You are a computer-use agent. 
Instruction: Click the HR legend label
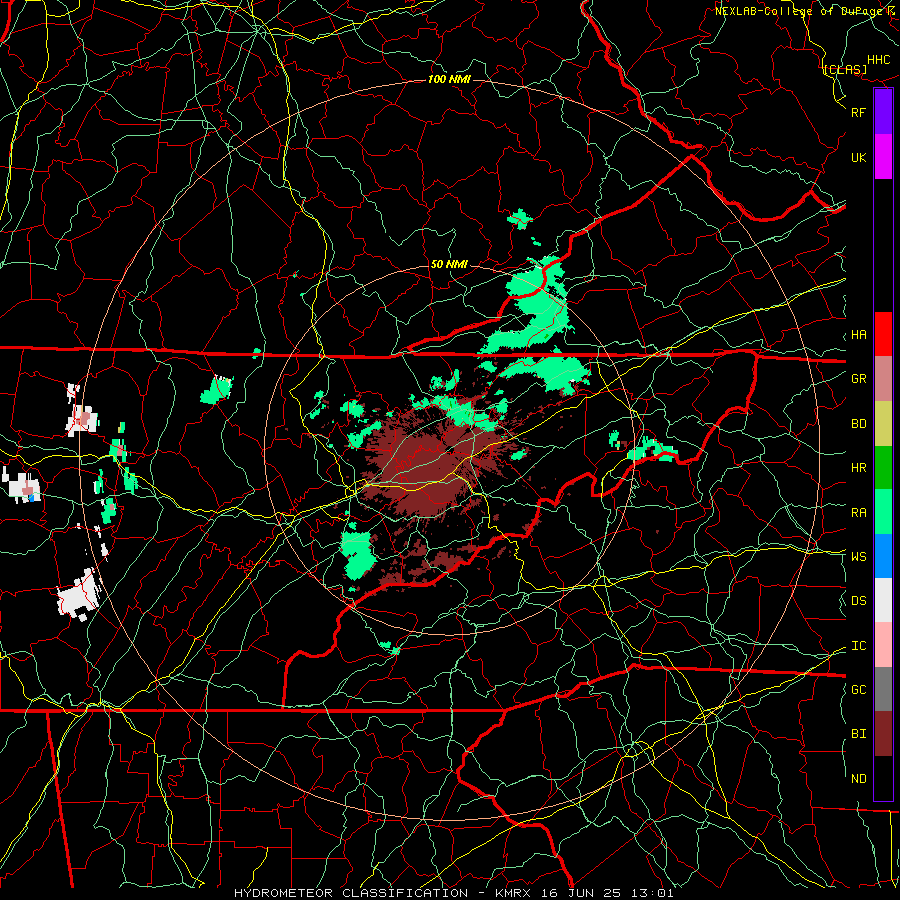tap(858, 468)
